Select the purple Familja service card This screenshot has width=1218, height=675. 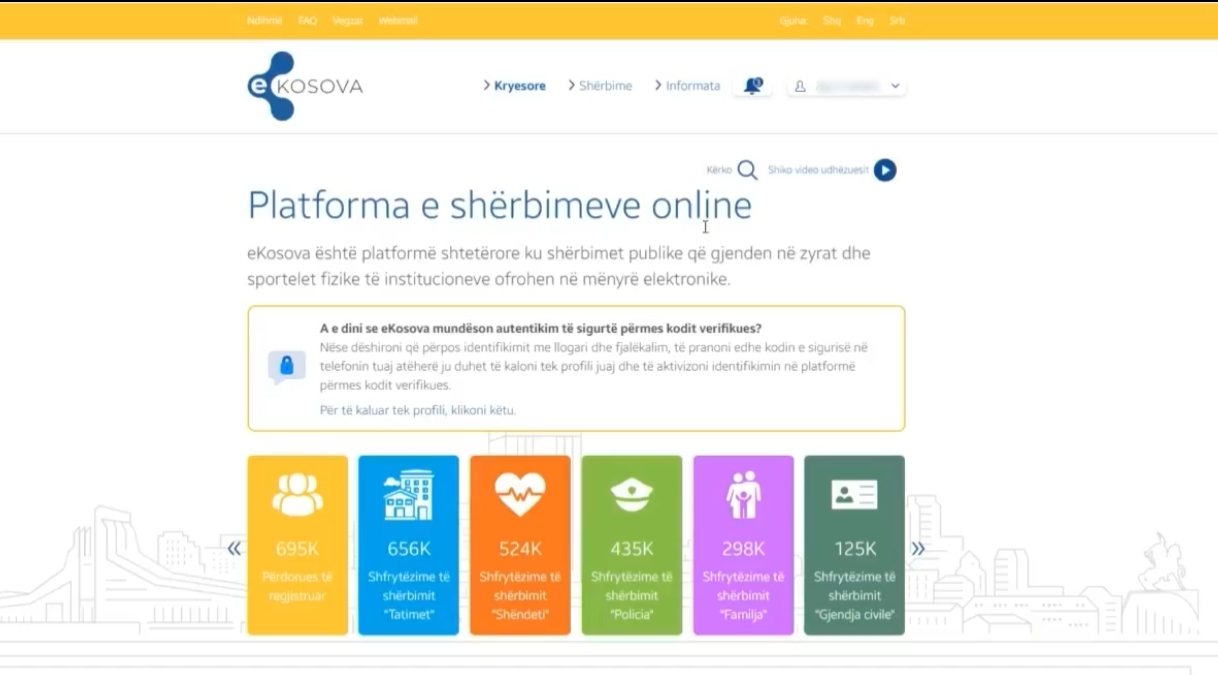point(743,545)
